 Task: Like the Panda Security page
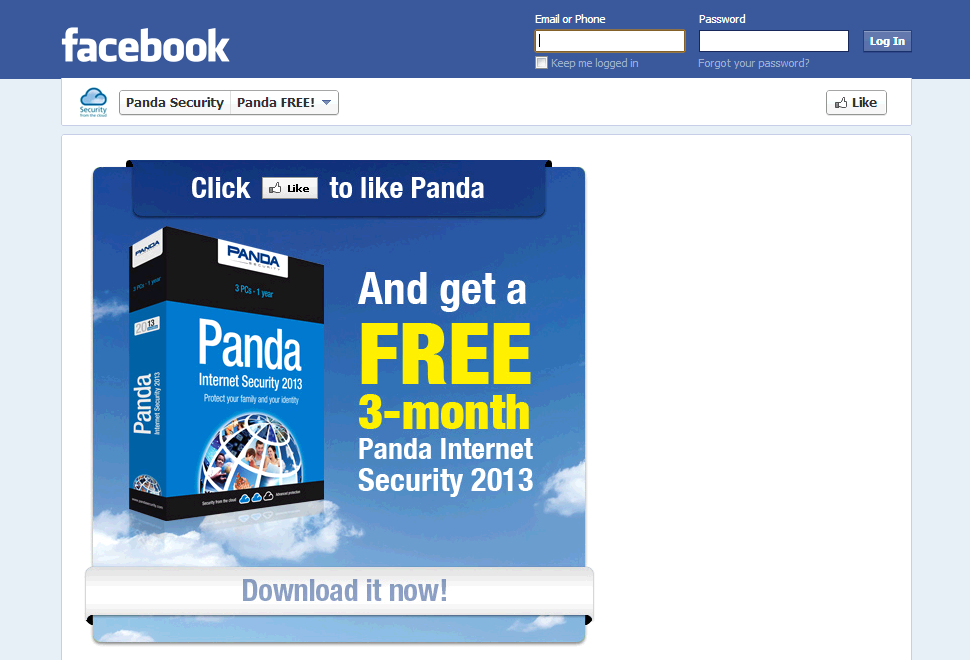click(x=856, y=103)
